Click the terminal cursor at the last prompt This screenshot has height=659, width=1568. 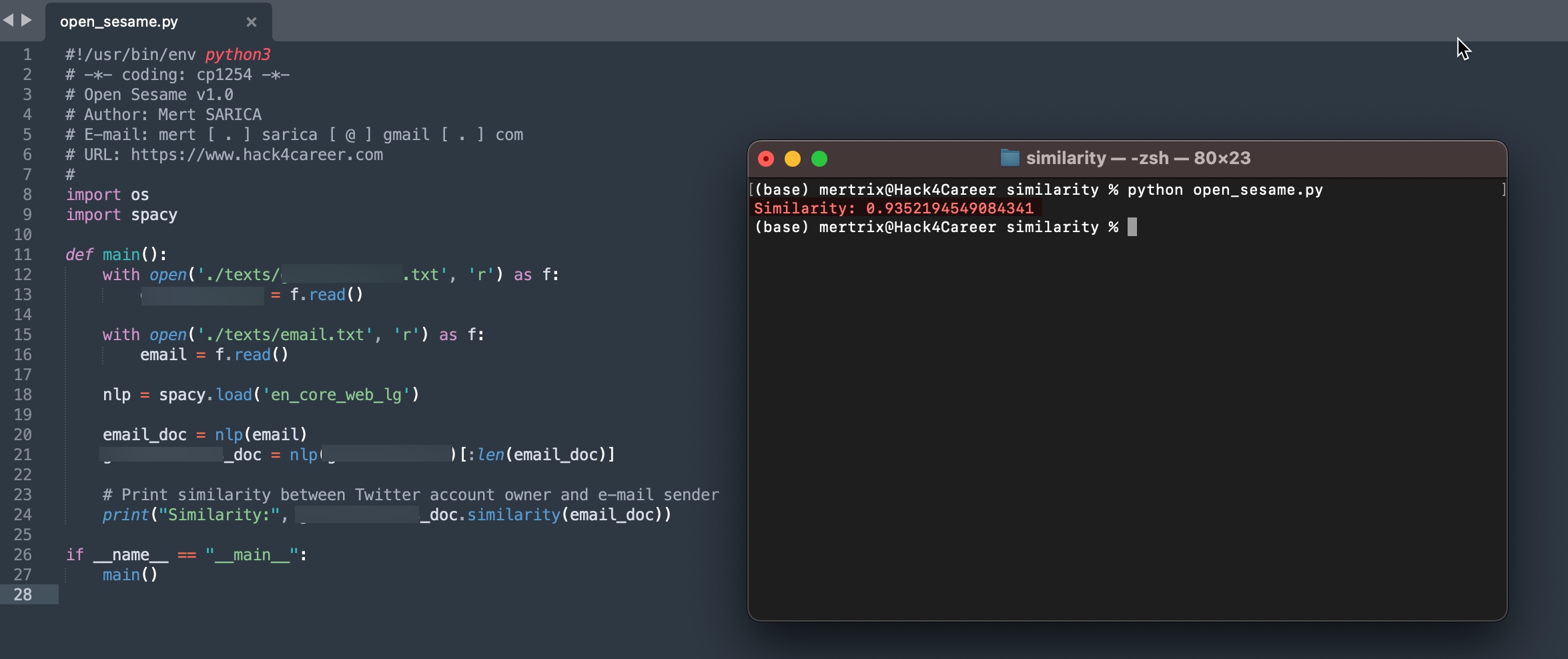tap(1132, 227)
